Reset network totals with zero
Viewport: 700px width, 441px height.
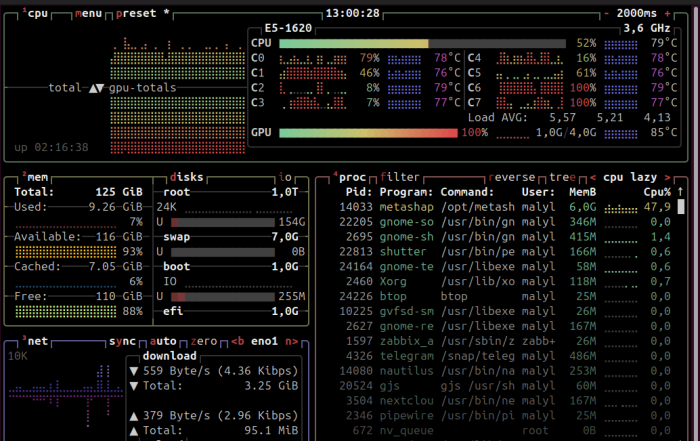coord(203,341)
